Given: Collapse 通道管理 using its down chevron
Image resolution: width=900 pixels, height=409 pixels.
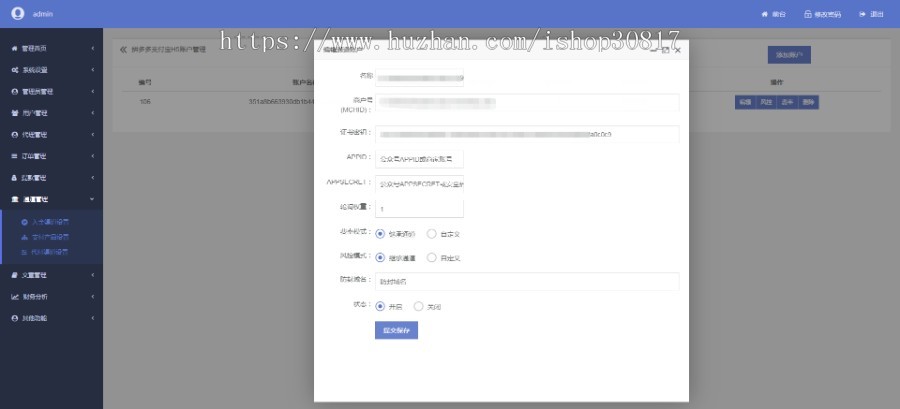Looking at the screenshot, I should coord(92,199).
